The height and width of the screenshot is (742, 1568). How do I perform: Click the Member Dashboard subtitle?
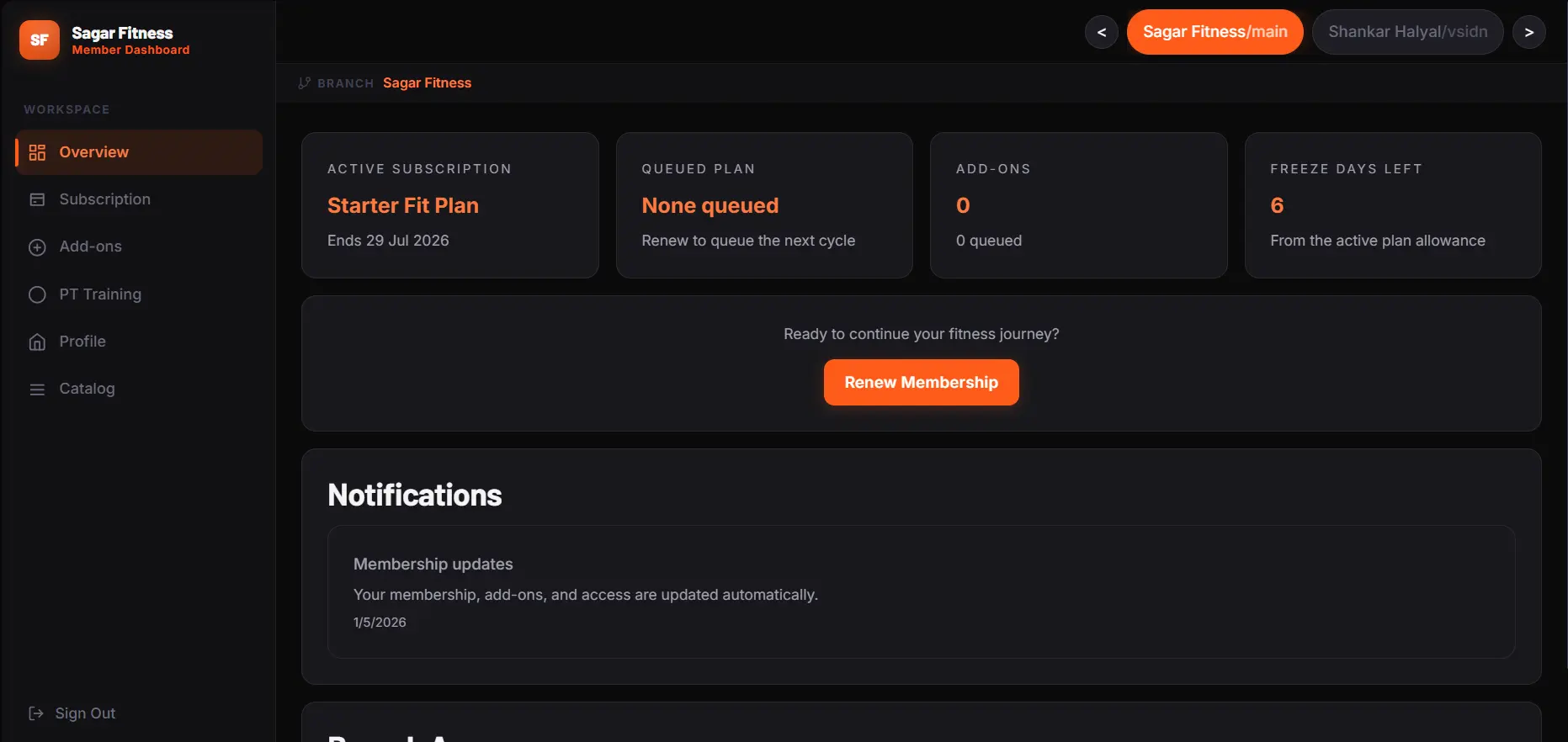(130, 50)
